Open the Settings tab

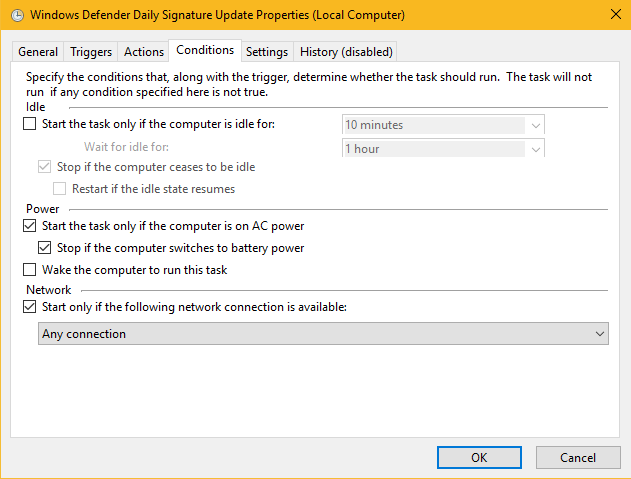(x=267, y=52)
